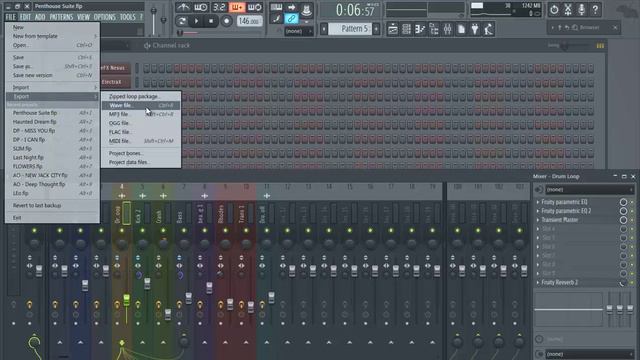The height and width of the screenshot is (360, 640).
Task: Click the right-arrow auto-scroll icon
Action: [291, 7]
